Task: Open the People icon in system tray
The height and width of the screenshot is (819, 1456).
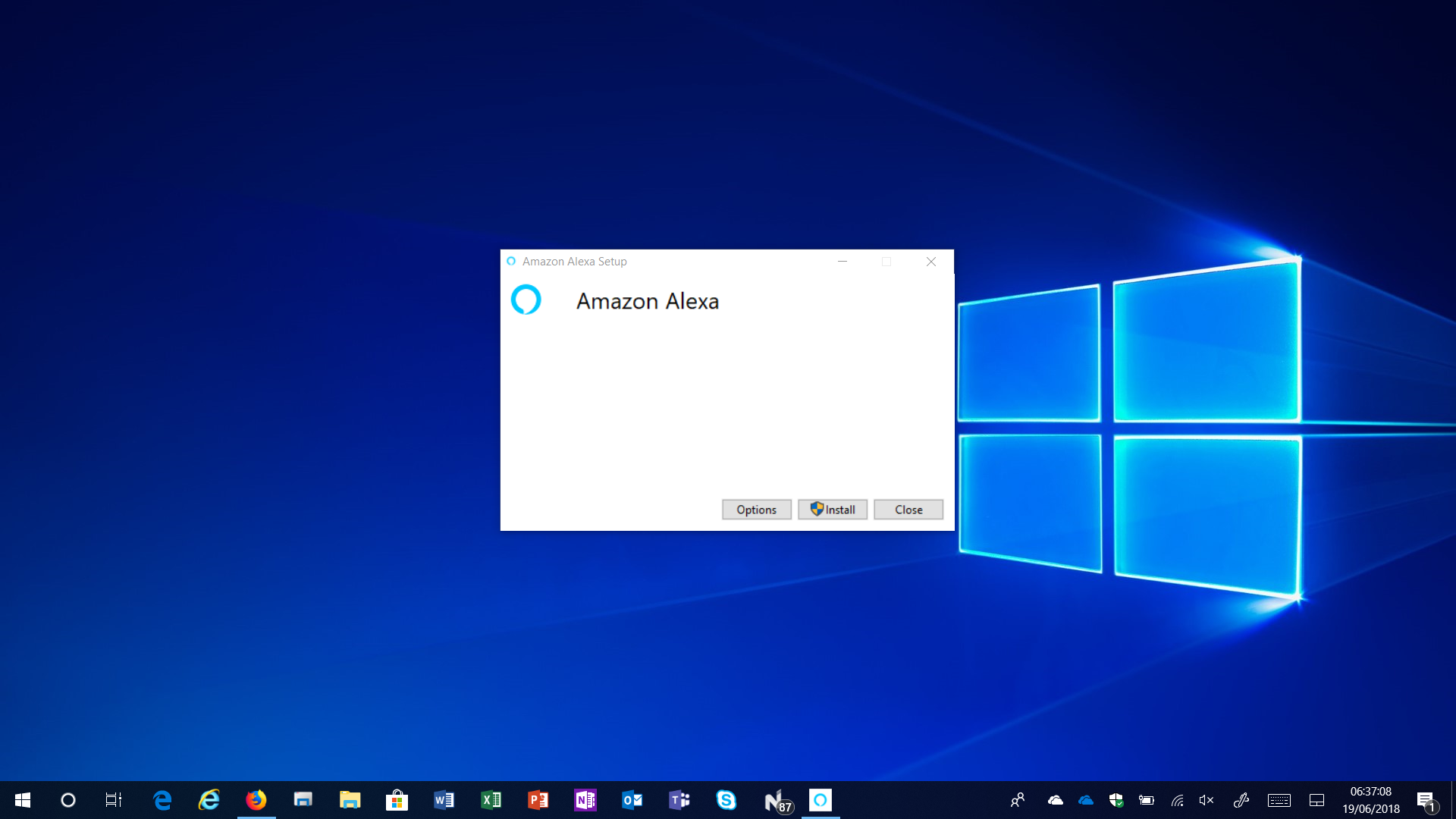Action: click(x=1018, y=800)
